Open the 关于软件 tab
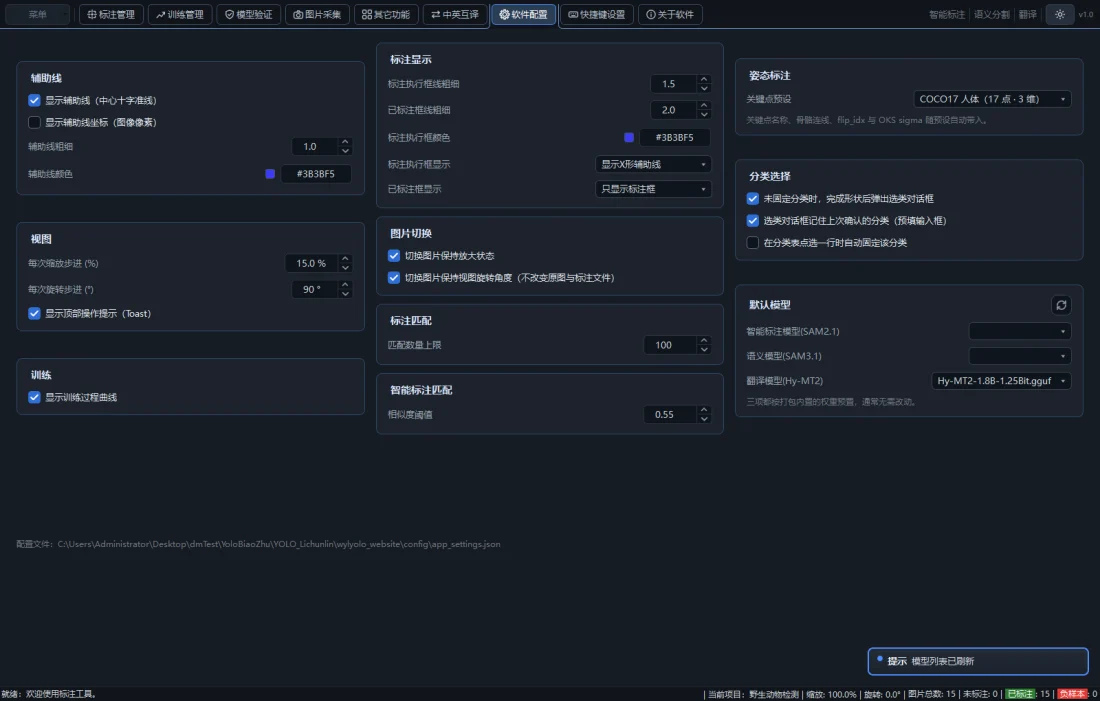The width and height of the screenshot is (1100, 701). (x=670, y=14)
